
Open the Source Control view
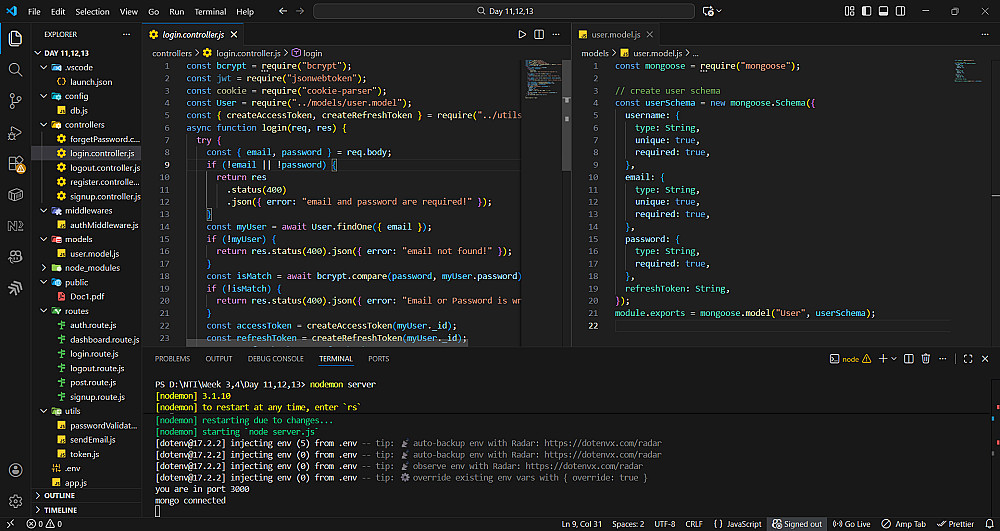pyautogui.click(x=15, y=101)
